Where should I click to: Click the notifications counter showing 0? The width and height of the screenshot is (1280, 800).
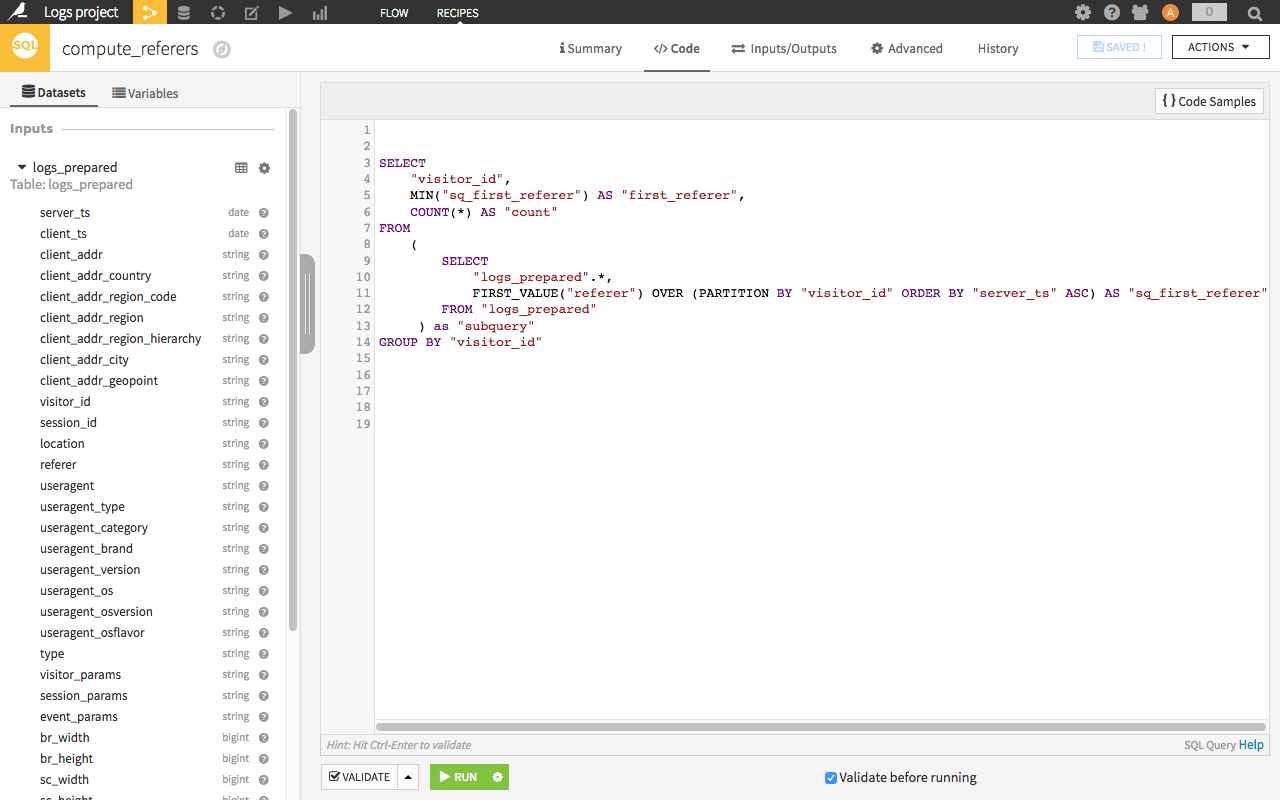click(1208, 12)
